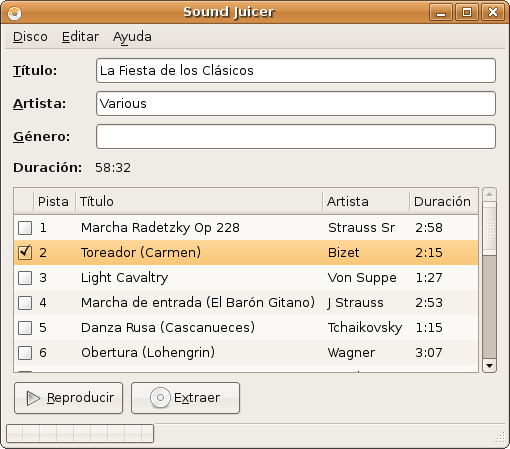Select the title Marcha Radetzky Op 228
Viewport: 510px width, 449px height.
[160, 228]
